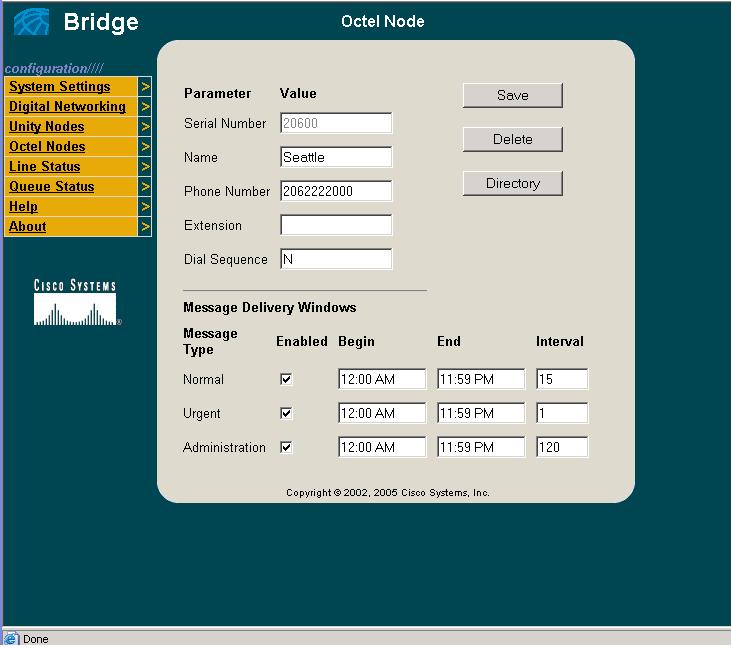Click the Message Delivery Windows heading

pyautogui.click(x=269, y=307)
